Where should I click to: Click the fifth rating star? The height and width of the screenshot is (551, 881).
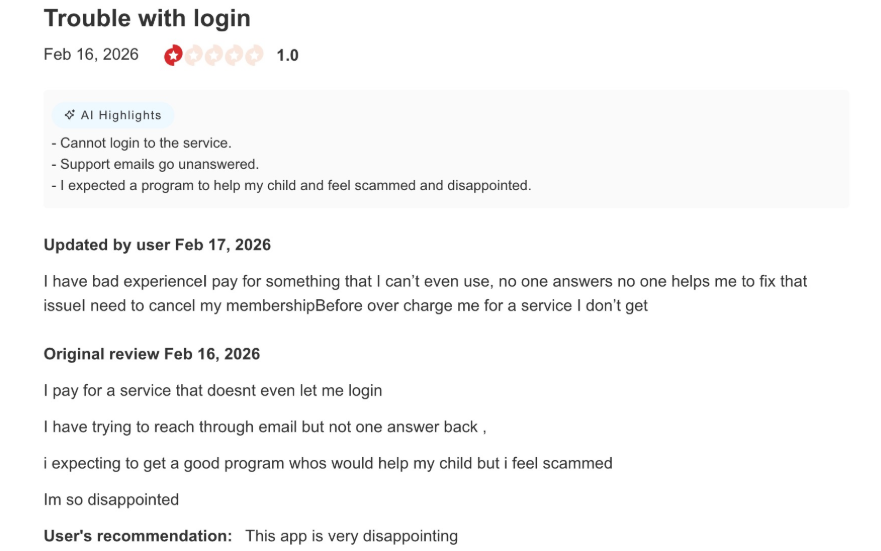pos(254,55)
